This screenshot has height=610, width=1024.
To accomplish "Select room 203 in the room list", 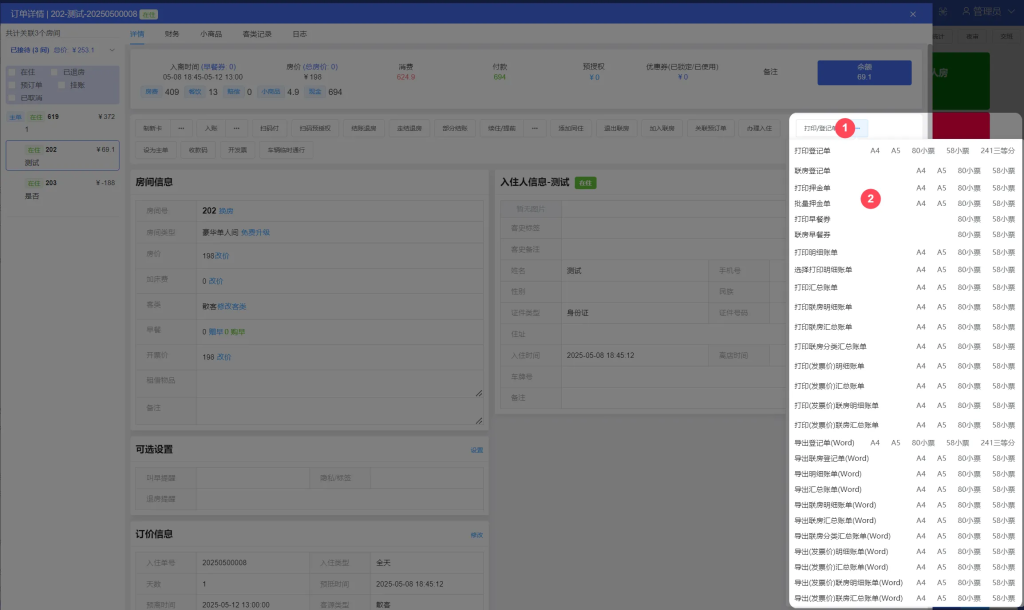I will [x=62, y=188].
